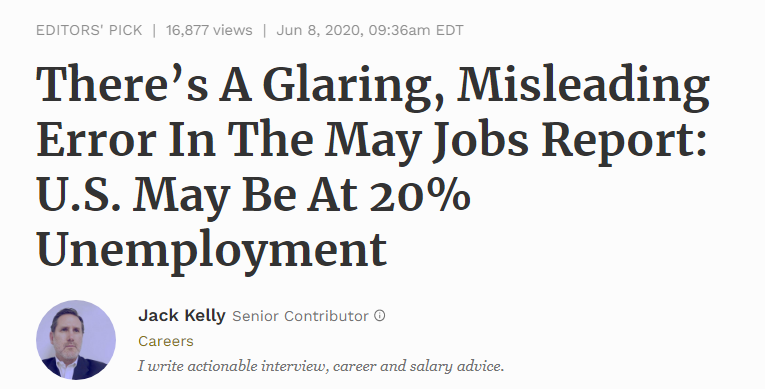Click the word Misleading in the headline
The width and height of the screenshot is (765, 389).
tap(583, 88)
